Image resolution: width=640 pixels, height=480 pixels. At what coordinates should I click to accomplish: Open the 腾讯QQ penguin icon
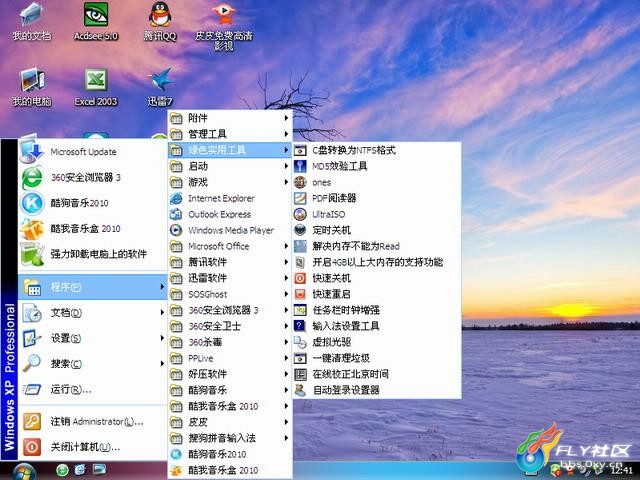click(x=160, y=21)
